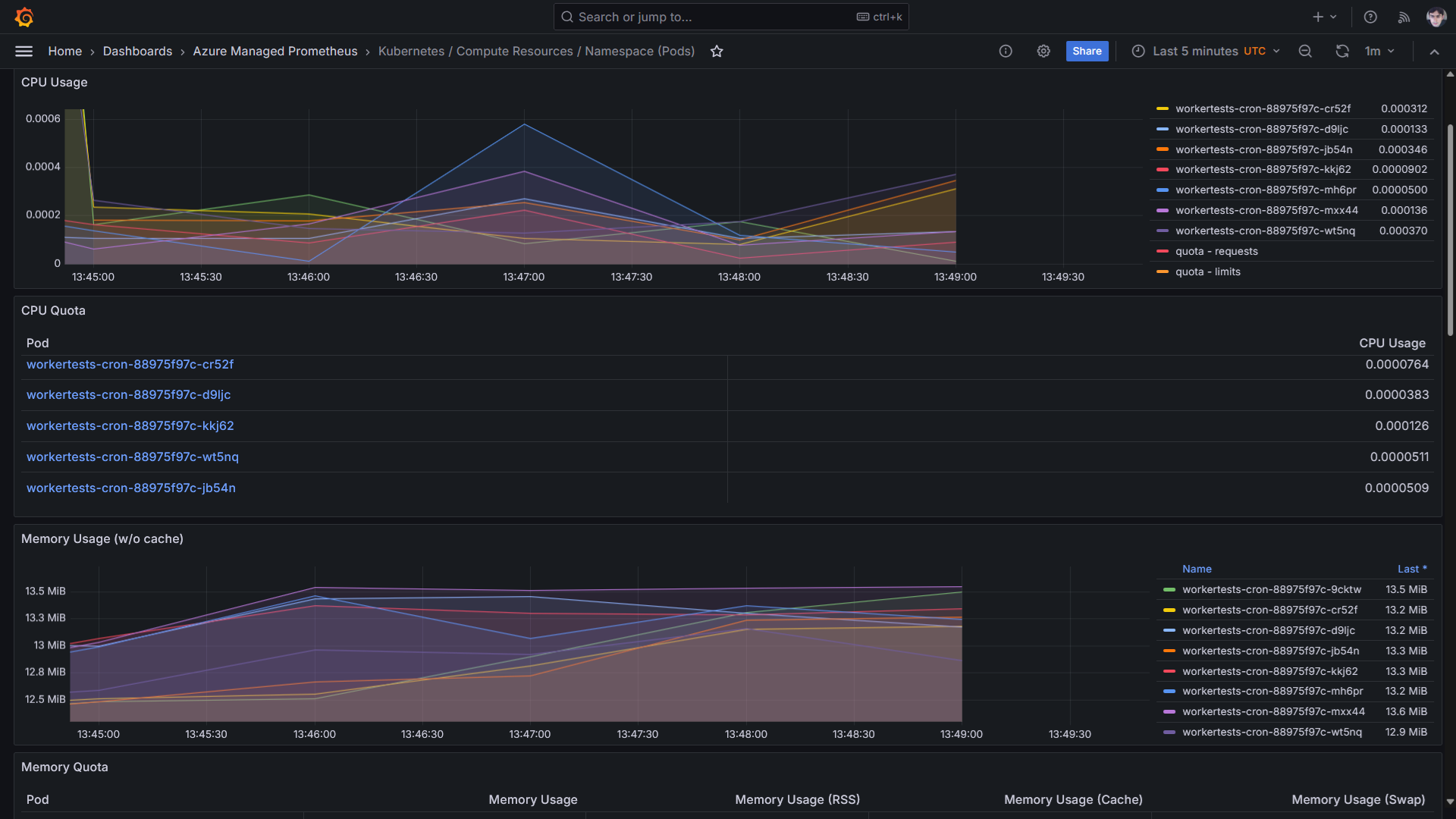Refresh the dashboard now
The width and height of the screenshot is (1456, 819).
coord(1342,52)
